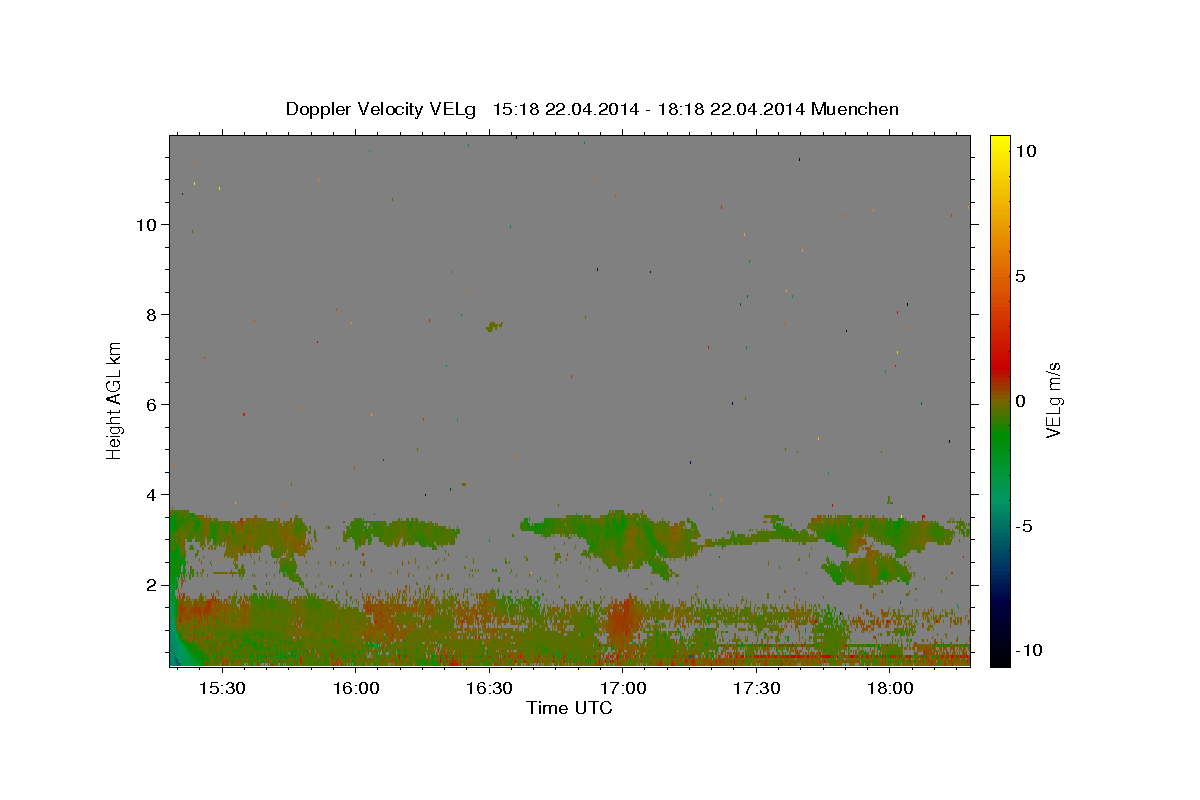Click the 15:30 time tick label
Screen dimensions: 1200x800
pyautogui.click(x=222, y=688)
